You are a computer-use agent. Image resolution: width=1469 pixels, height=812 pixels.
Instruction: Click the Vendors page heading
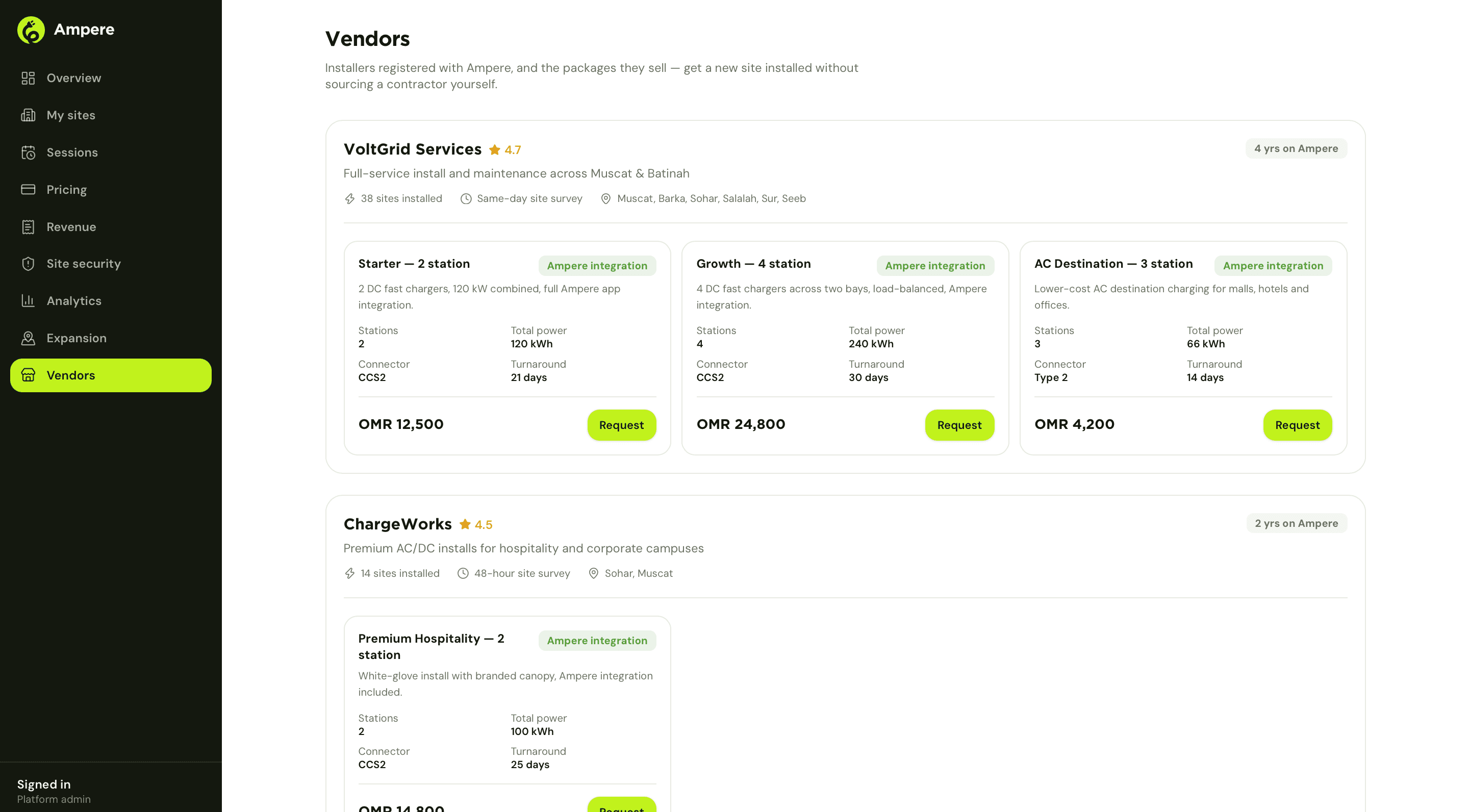click(367, 39)
